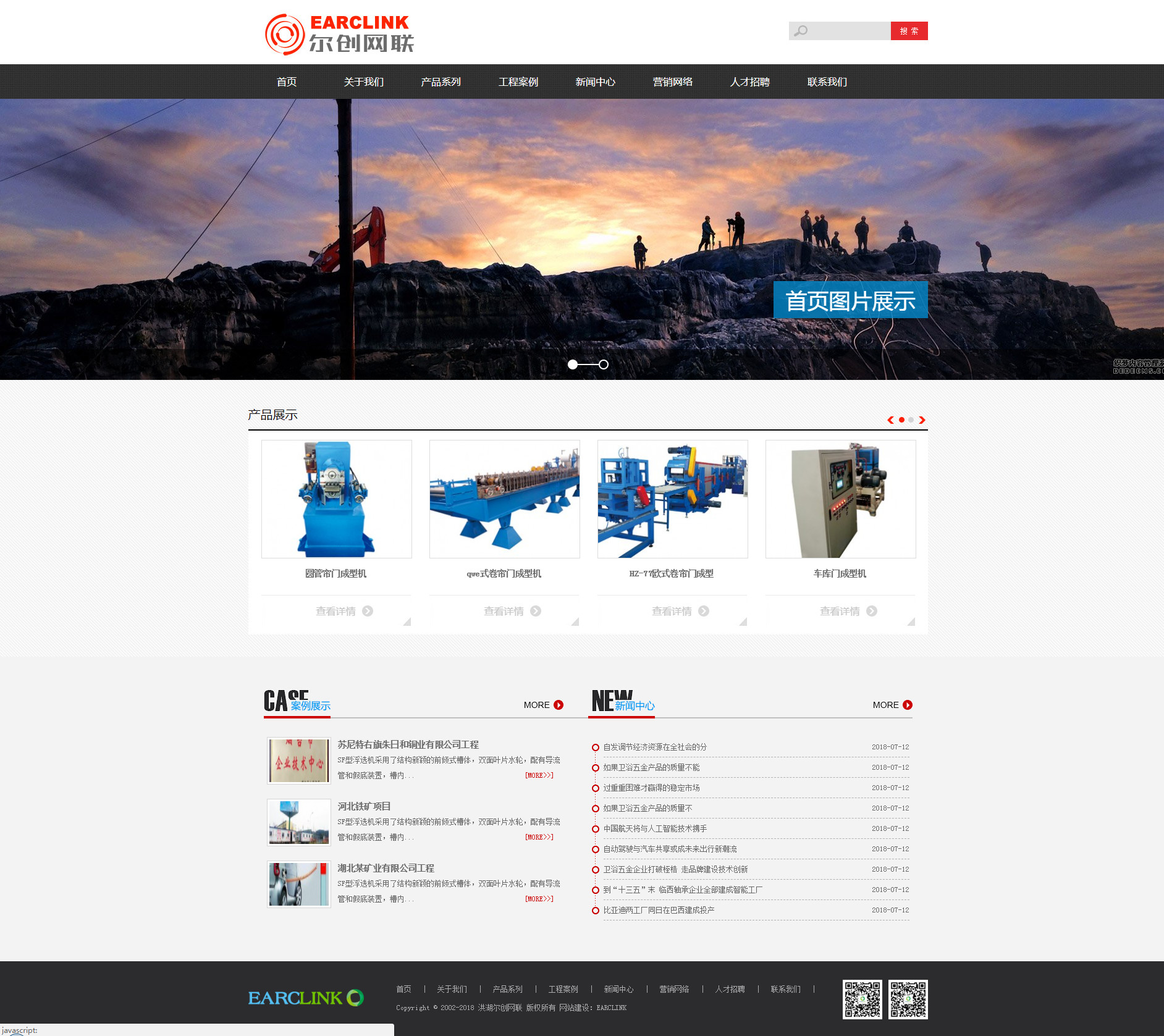Switch to second product carousel page dot
The width and height of the screenshot is (1164, 1036).
[x=911, y=420]
